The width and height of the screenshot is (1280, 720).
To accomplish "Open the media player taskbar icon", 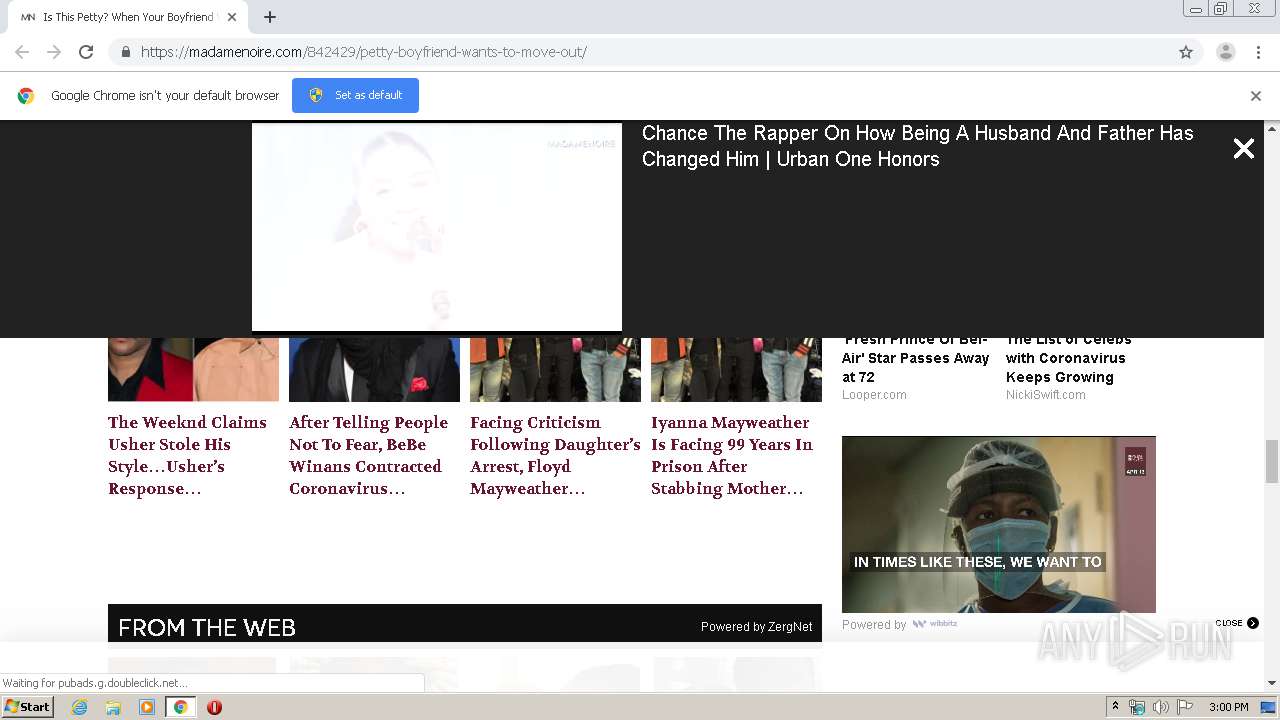I will [x=147, y=707].
